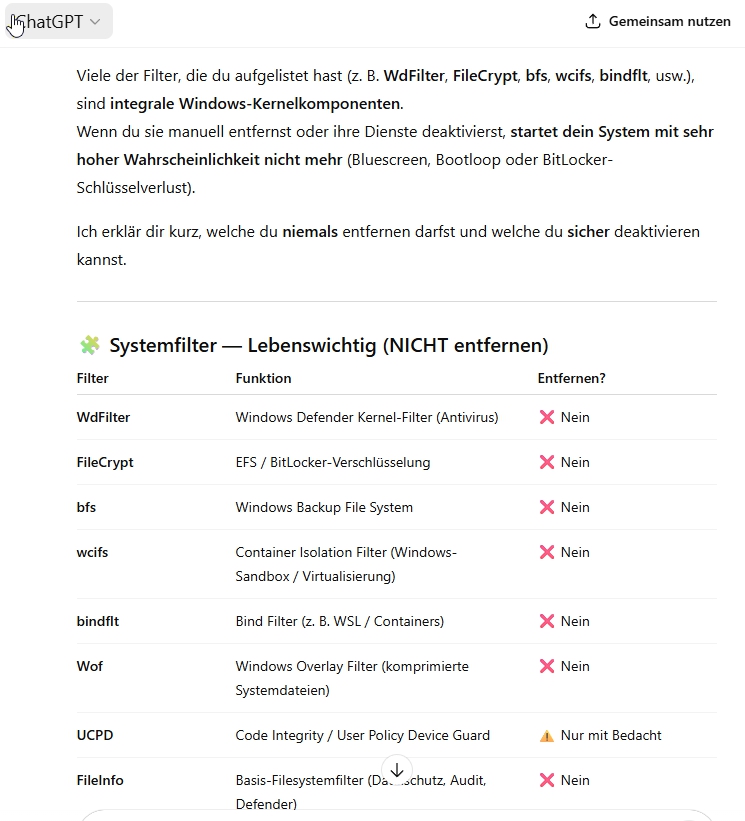Click the Entfernen? column header
The image size is (745, 821).
tap(571, 378)
